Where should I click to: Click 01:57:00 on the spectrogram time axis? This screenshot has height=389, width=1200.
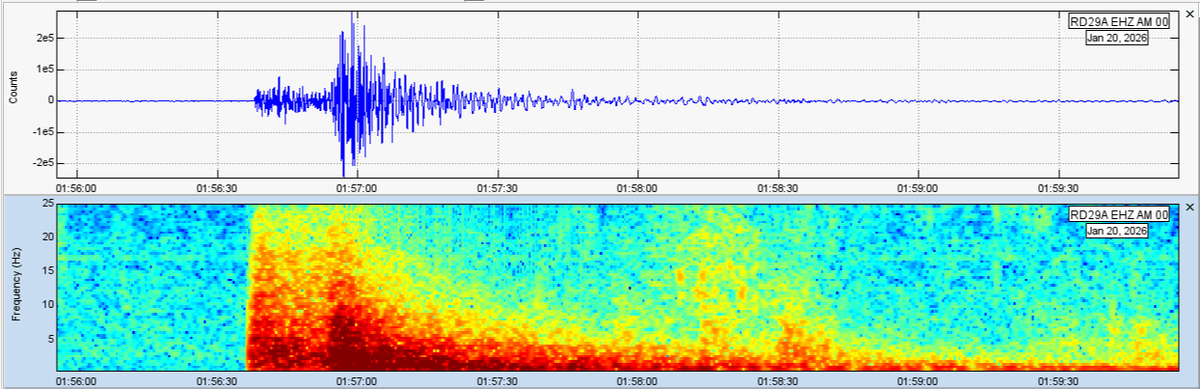click(x=356, y=381)
